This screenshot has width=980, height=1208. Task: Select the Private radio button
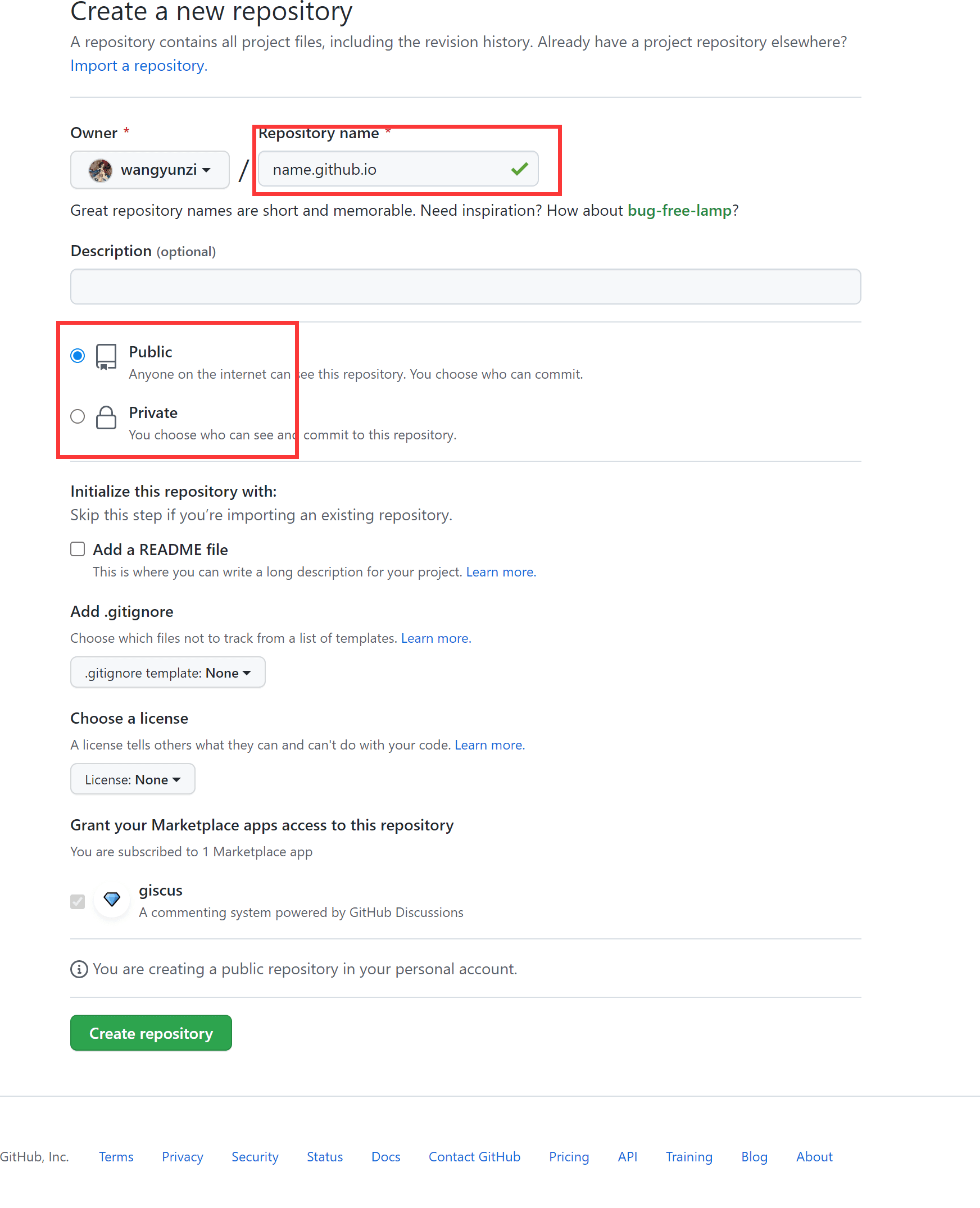(x=78, y=416)
